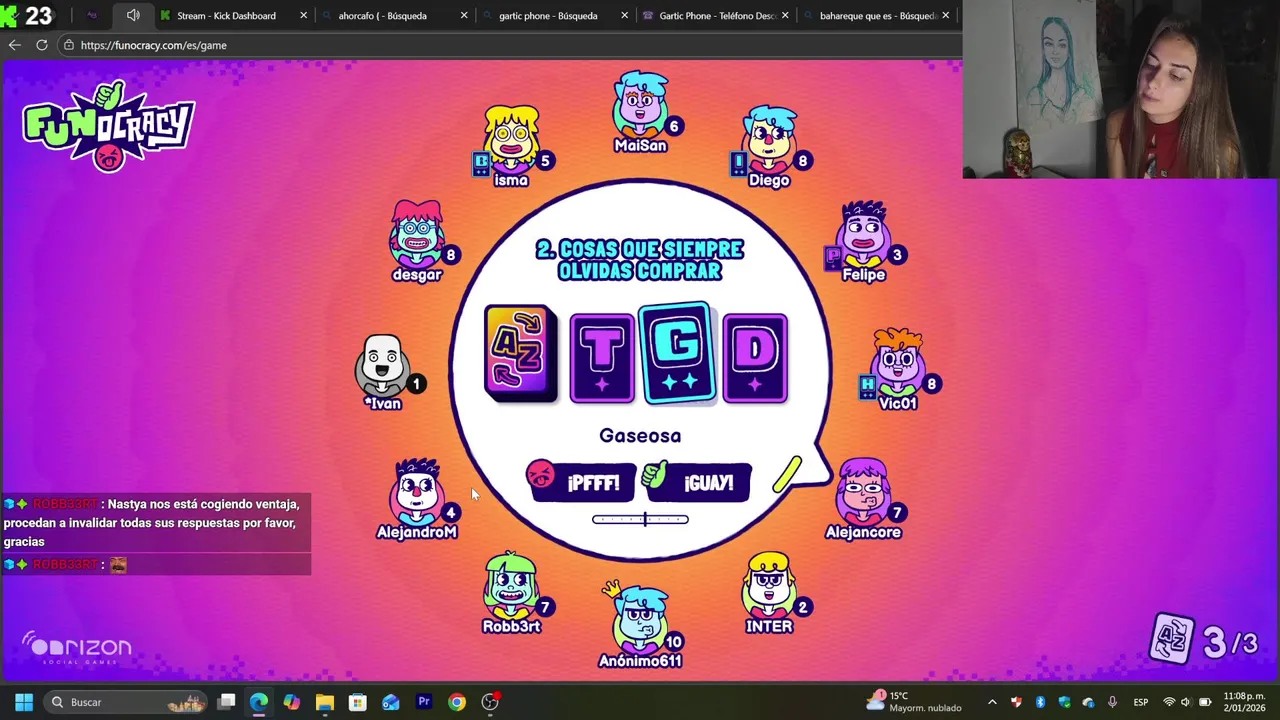Click Anónimo611's crowned avatar

(640, 618)
